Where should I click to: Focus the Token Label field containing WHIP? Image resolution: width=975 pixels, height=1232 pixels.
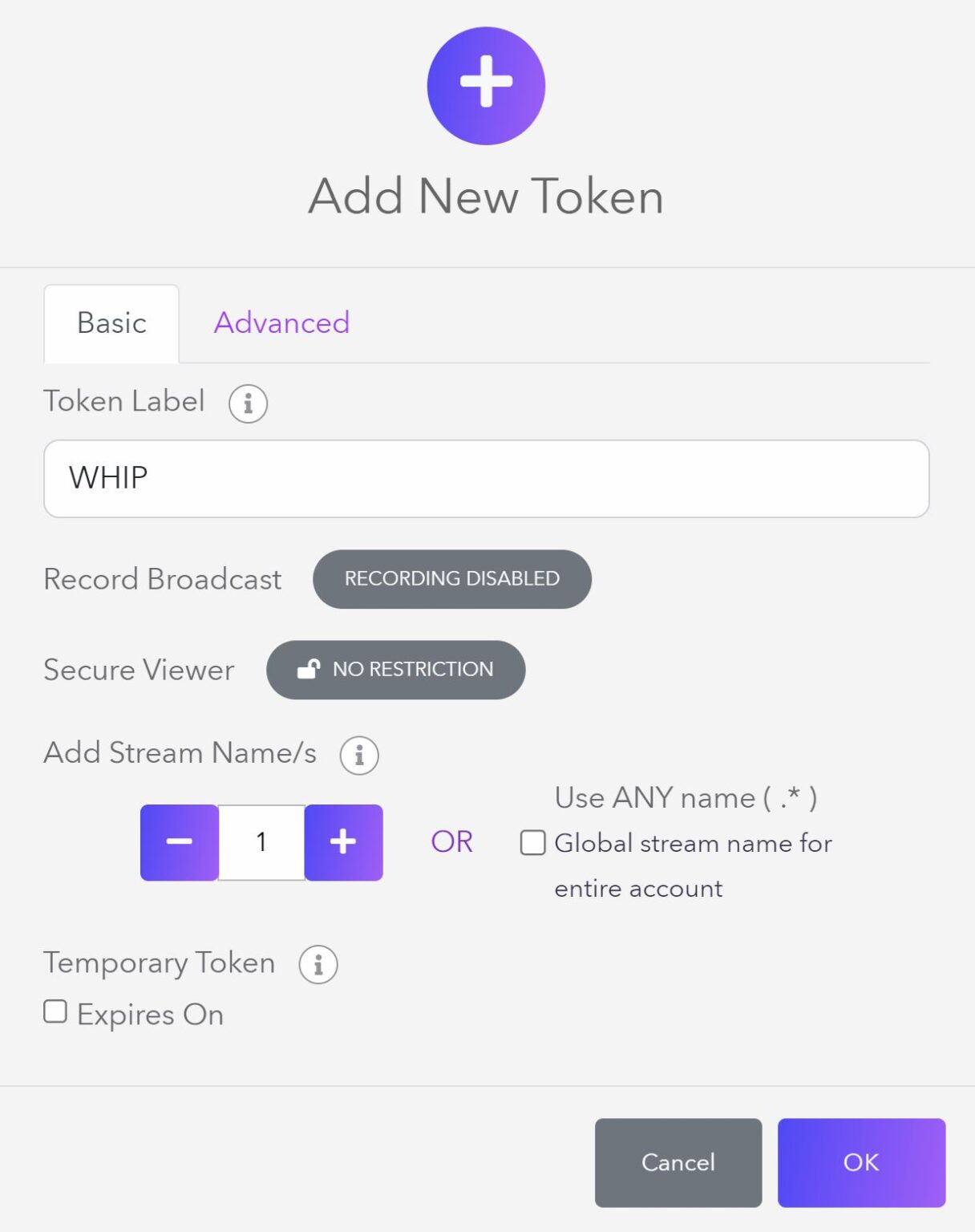click(486, 478)
